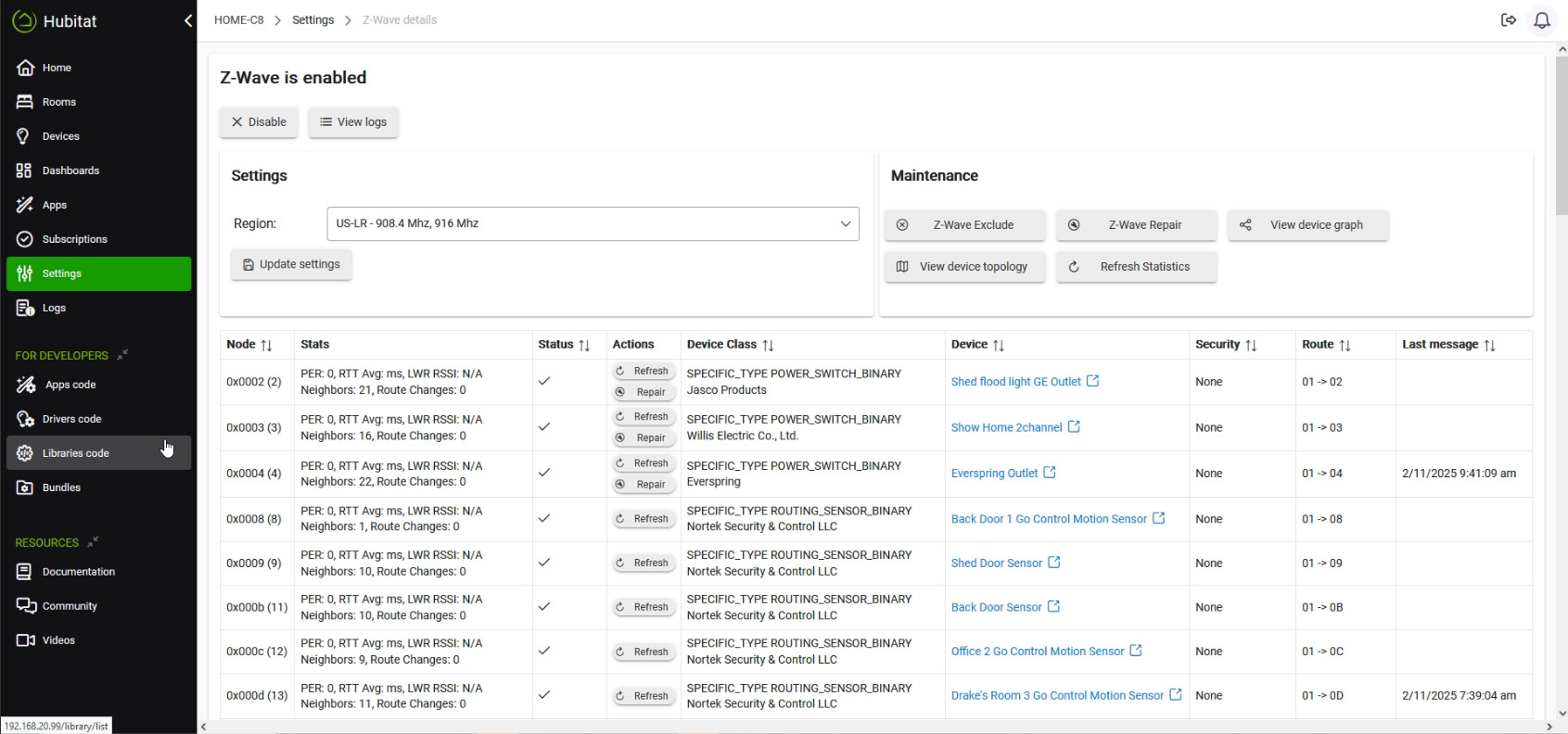Click the View logs button
The width and height of the screenshot is (1568, 734).
(x=353, y=122)
